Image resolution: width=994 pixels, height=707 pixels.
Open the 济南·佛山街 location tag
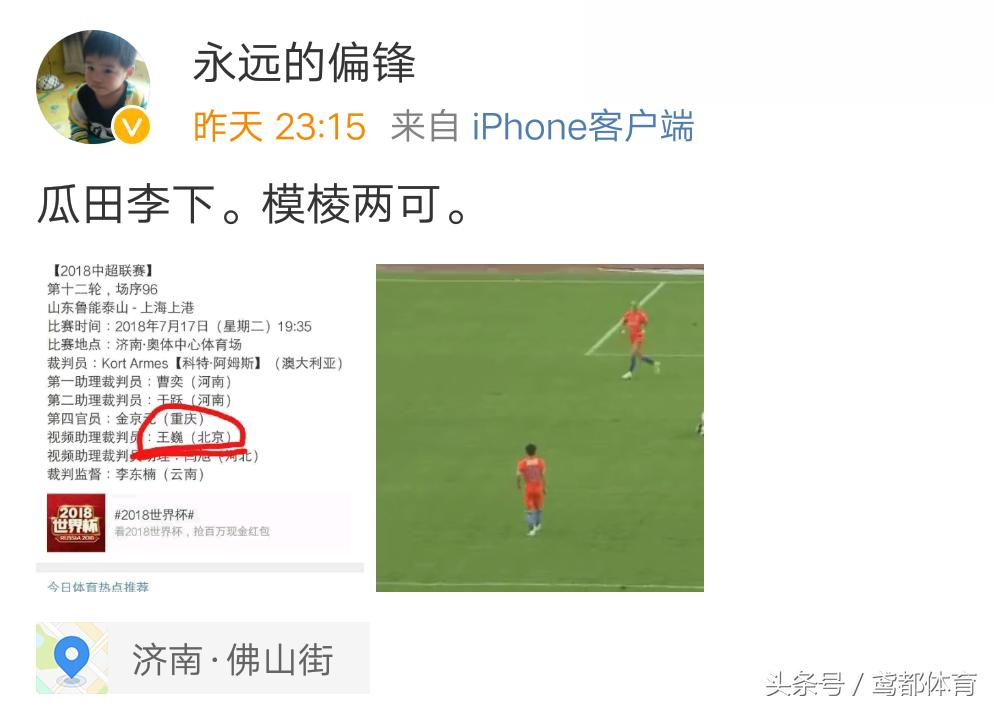(x=203, y=658)
